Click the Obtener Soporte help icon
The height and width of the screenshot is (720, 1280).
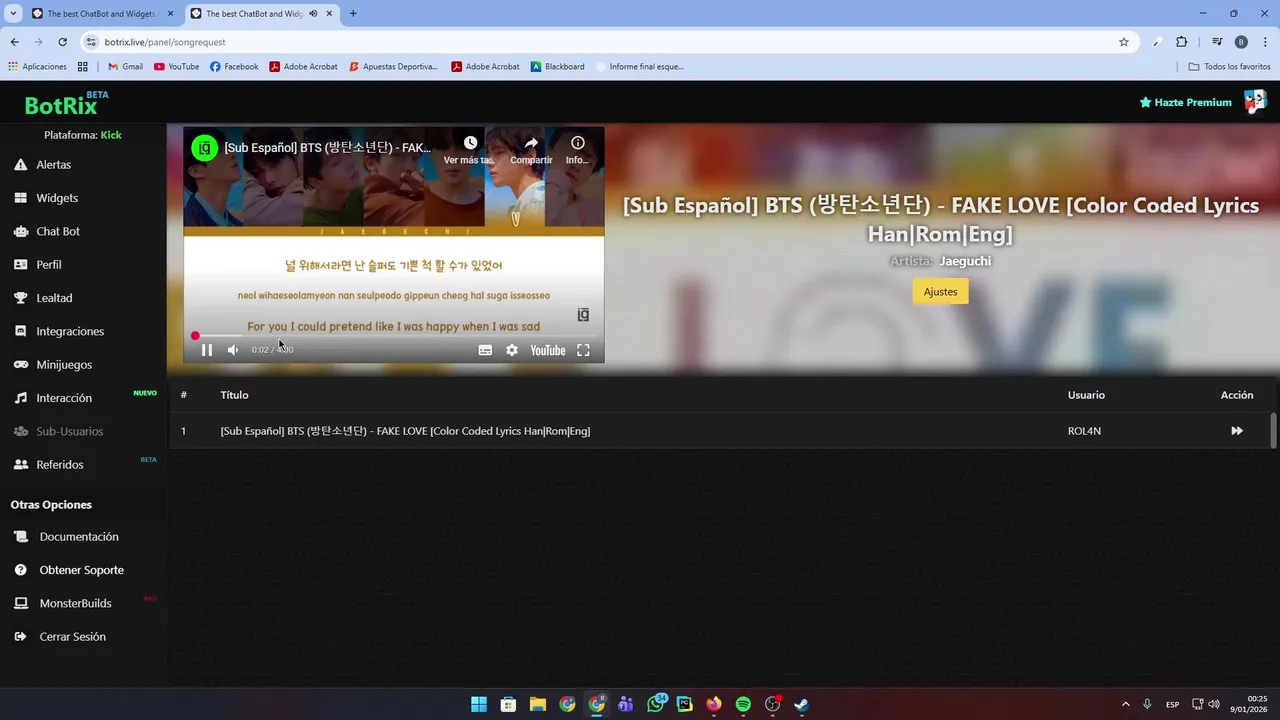20,570
